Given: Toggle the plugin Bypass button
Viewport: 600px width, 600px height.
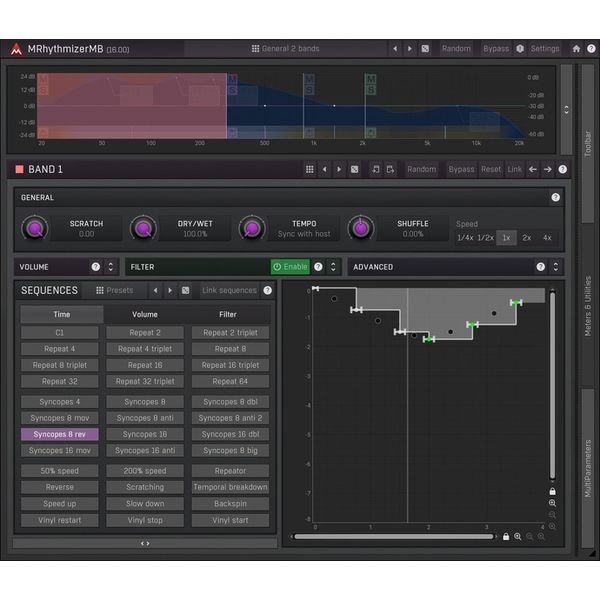Looking at the screenshot, I should click(495, 48).
